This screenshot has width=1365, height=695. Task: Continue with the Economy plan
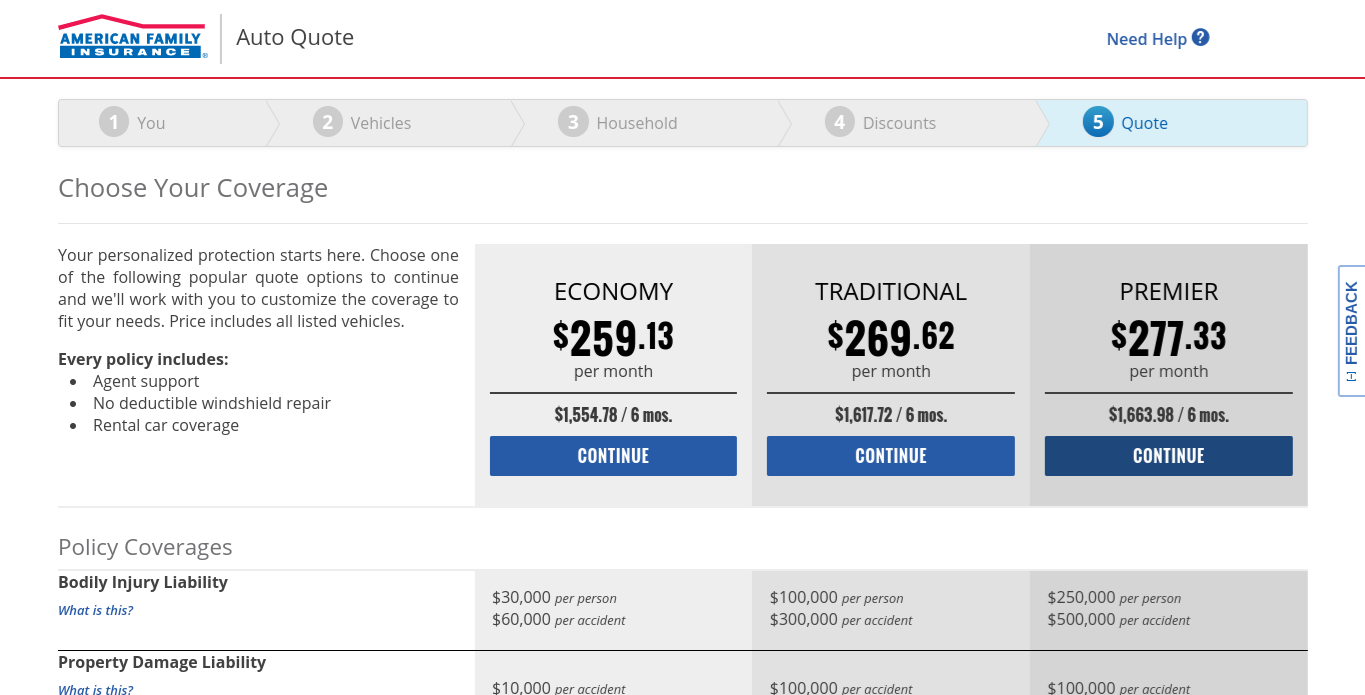tap(613, 455)
